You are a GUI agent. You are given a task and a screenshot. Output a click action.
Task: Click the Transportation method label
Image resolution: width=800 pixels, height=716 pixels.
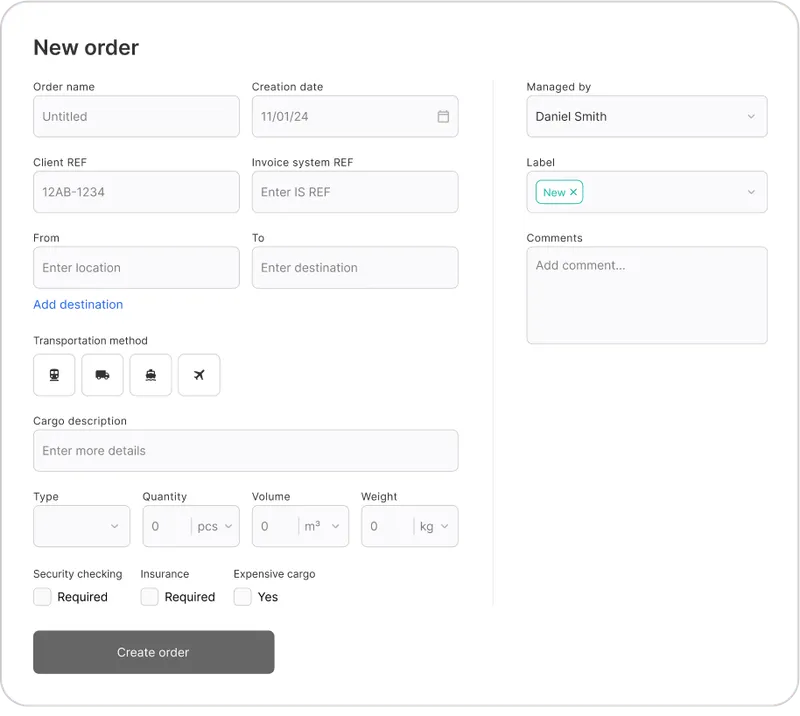pos(90,340)
